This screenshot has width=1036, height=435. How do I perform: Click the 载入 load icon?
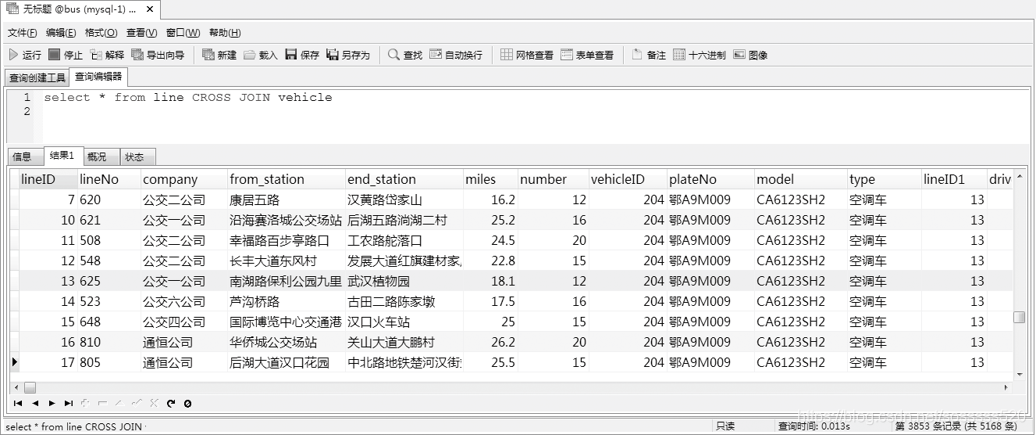click(249, 55)
